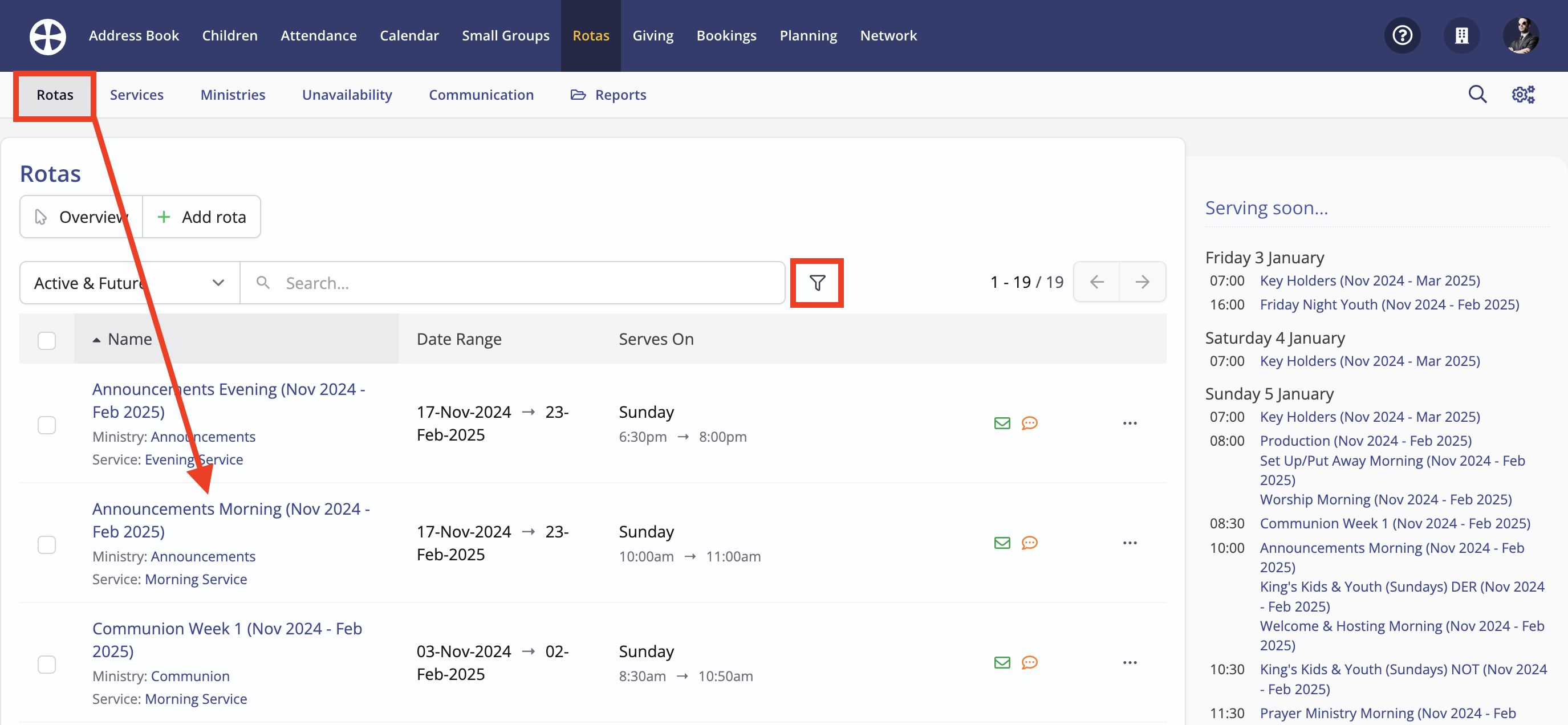Tick the checkbox for Announcements Morning rota
Viewport: 1568px width, 725px height.
click(46, 544)
